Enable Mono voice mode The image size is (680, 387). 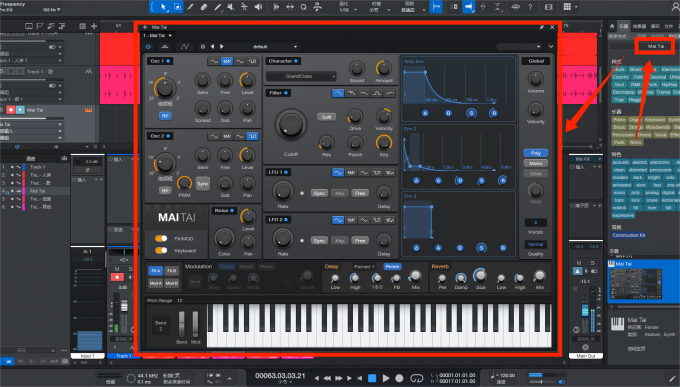click(536, 164)
